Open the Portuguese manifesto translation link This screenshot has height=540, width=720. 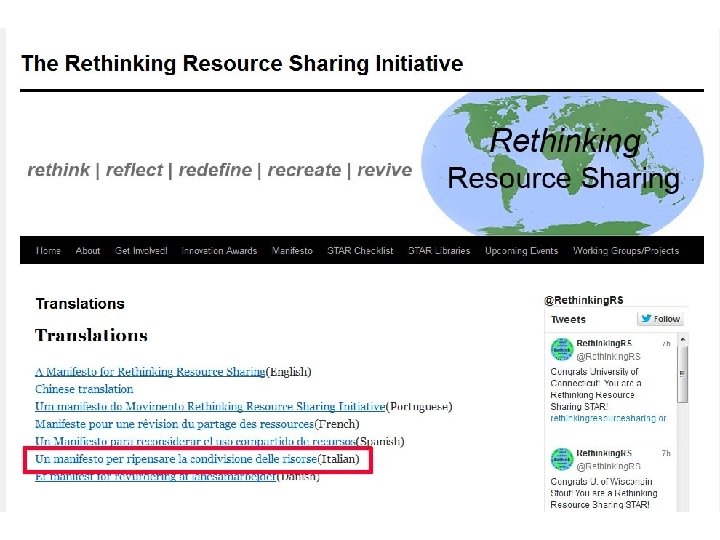pos(210,406)
